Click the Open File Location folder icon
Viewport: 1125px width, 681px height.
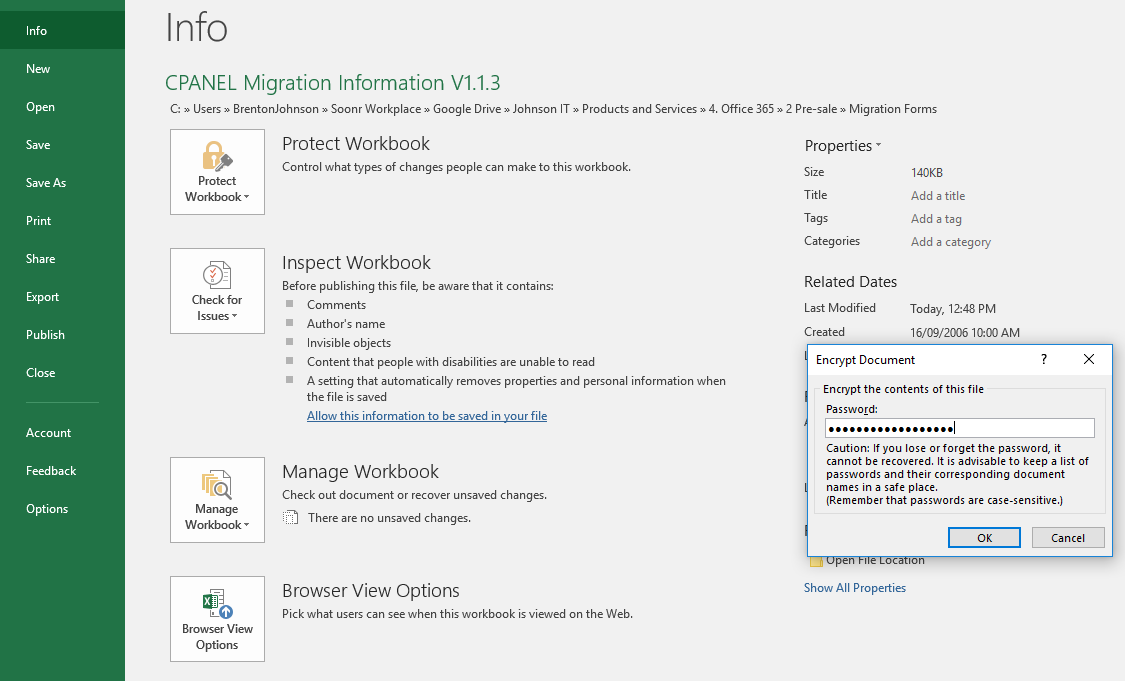[815, 561]
